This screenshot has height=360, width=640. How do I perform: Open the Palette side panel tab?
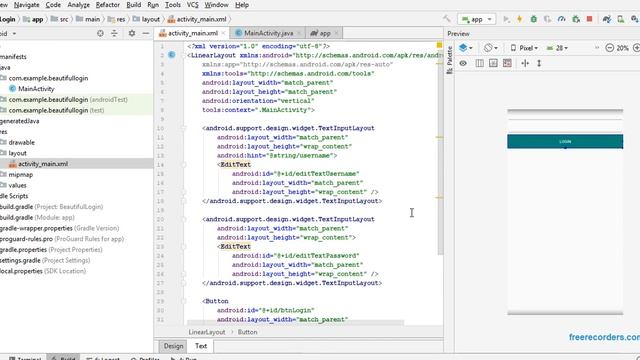[449, 60]
